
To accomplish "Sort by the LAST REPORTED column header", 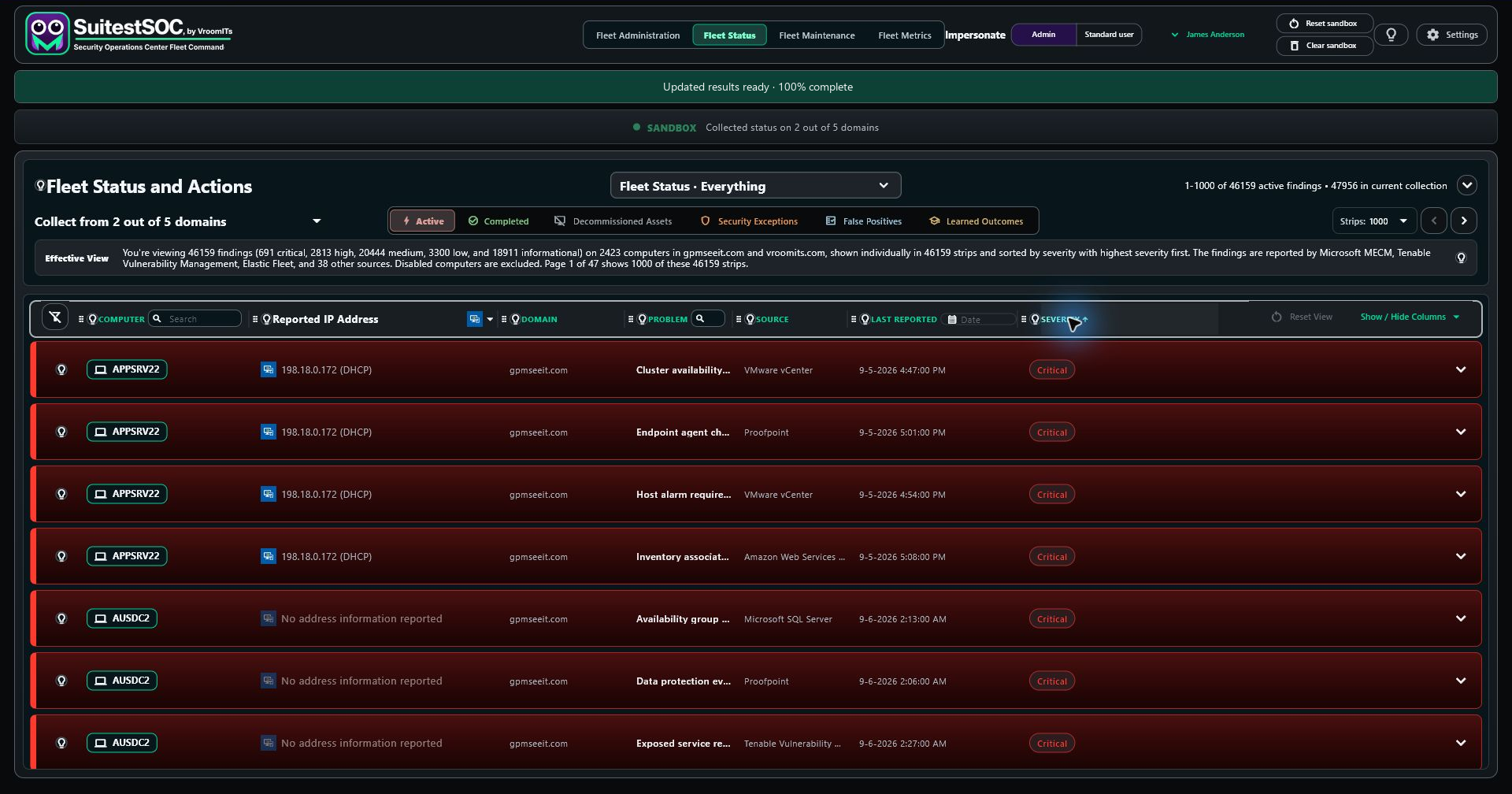I will tap(904, 319).
